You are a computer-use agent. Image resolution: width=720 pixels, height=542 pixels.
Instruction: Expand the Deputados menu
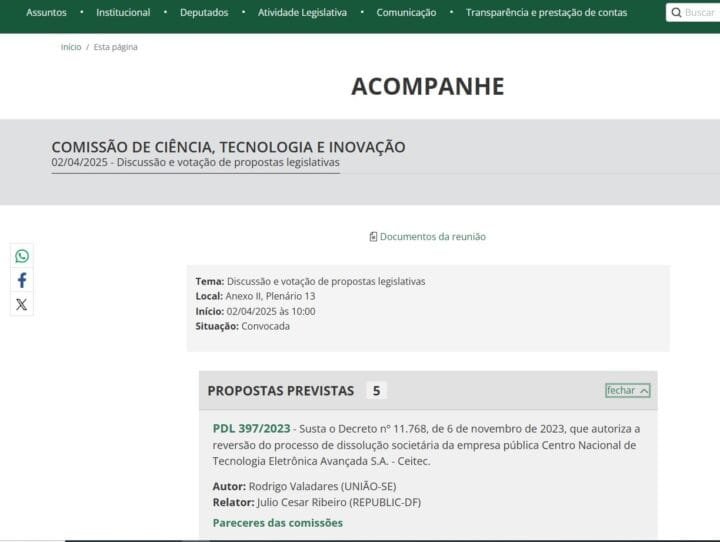204,13
